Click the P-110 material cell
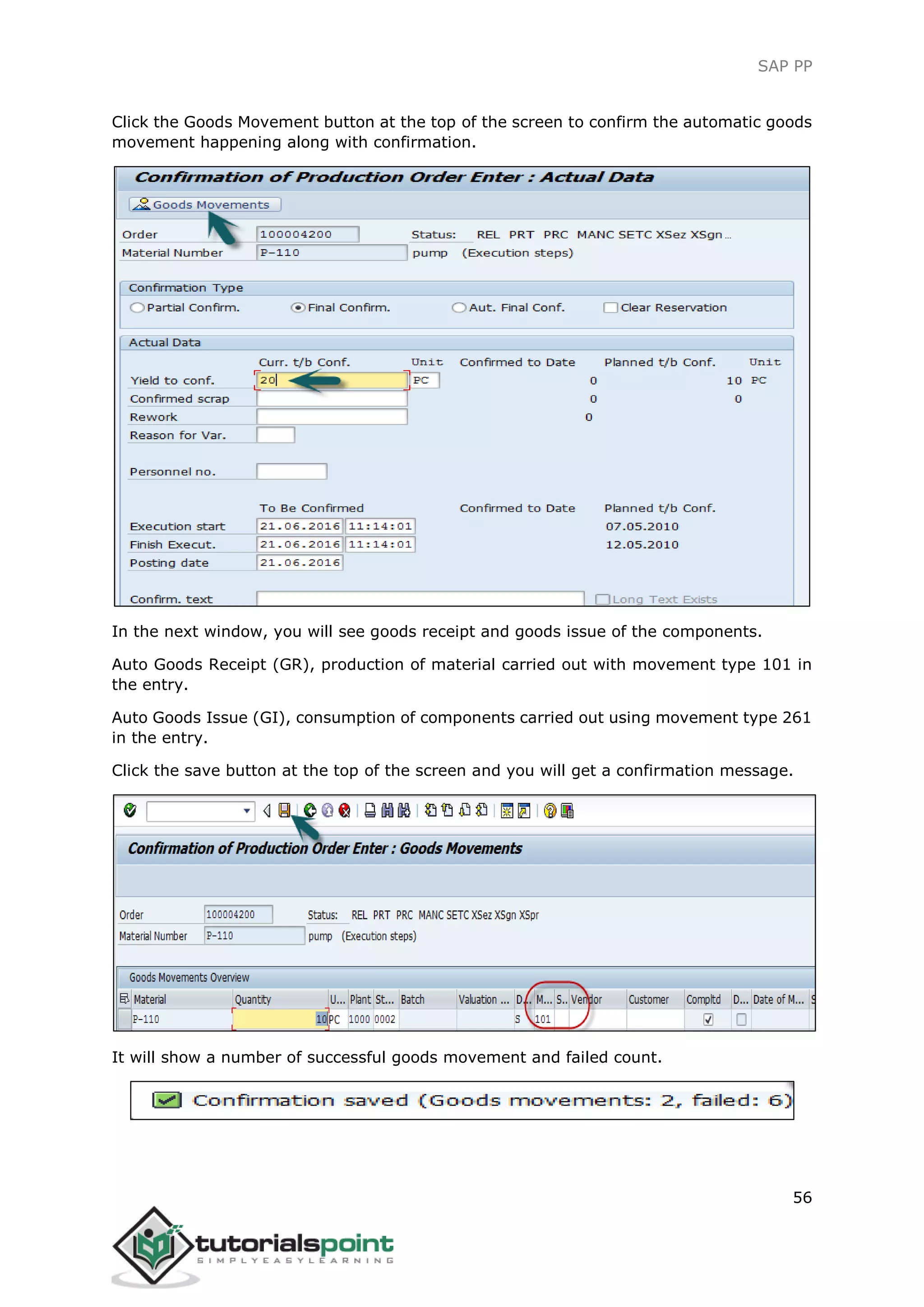This screenshot has height=1307, width=924. [x=182, y=1019]
